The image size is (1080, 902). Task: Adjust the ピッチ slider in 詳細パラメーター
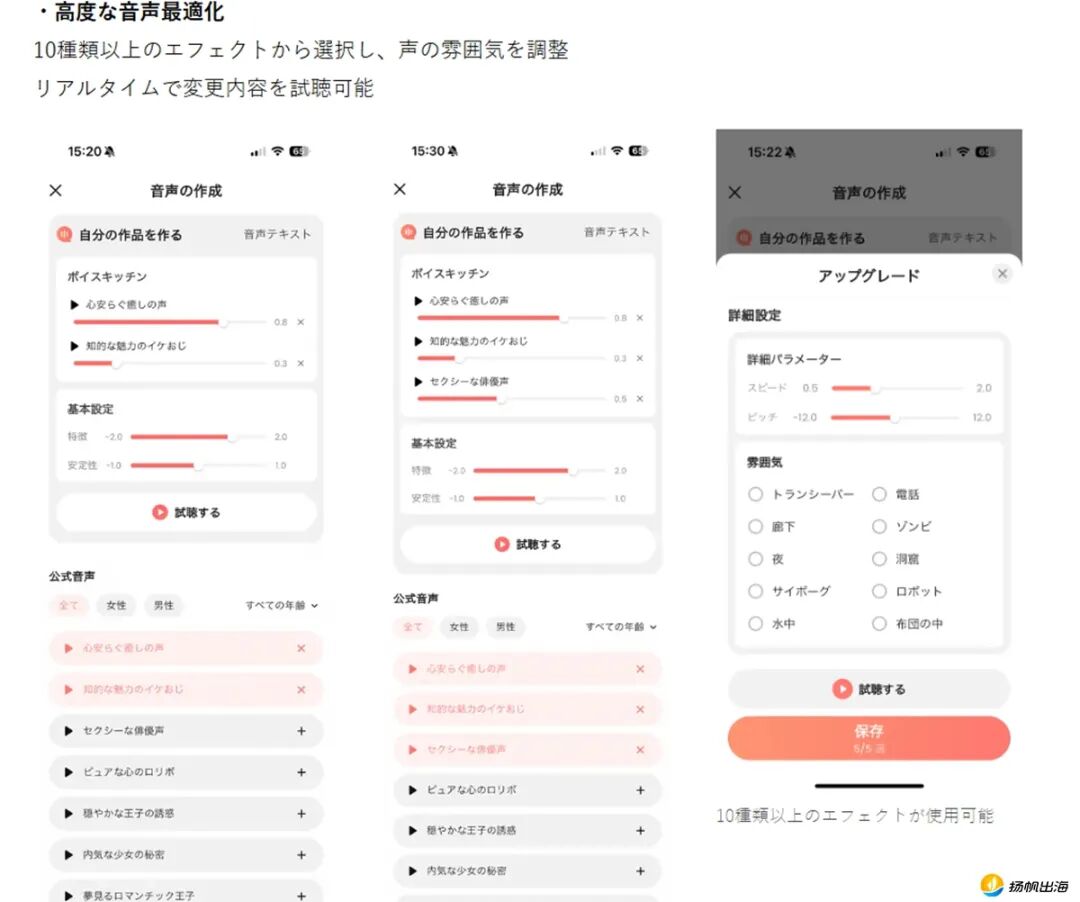click(x=895, y=417)
